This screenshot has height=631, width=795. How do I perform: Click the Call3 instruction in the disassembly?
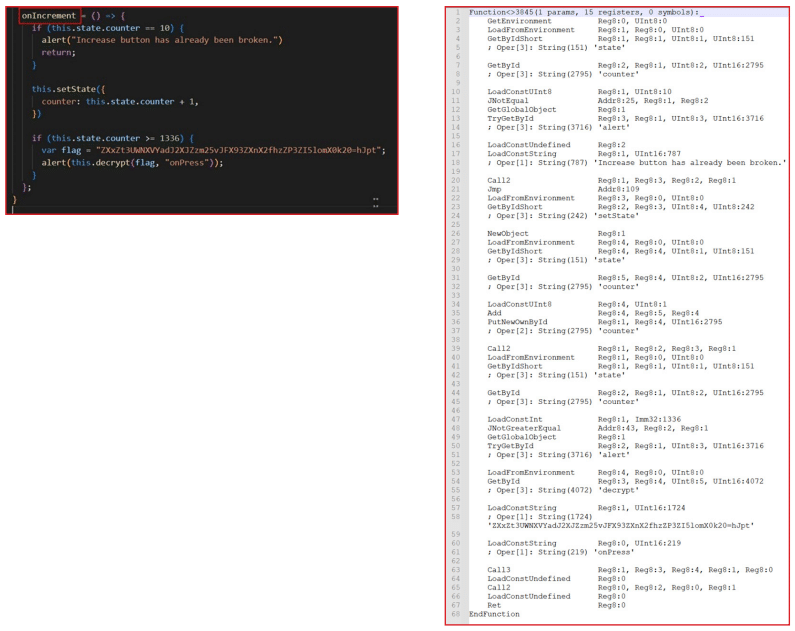[x=630, y=570]
